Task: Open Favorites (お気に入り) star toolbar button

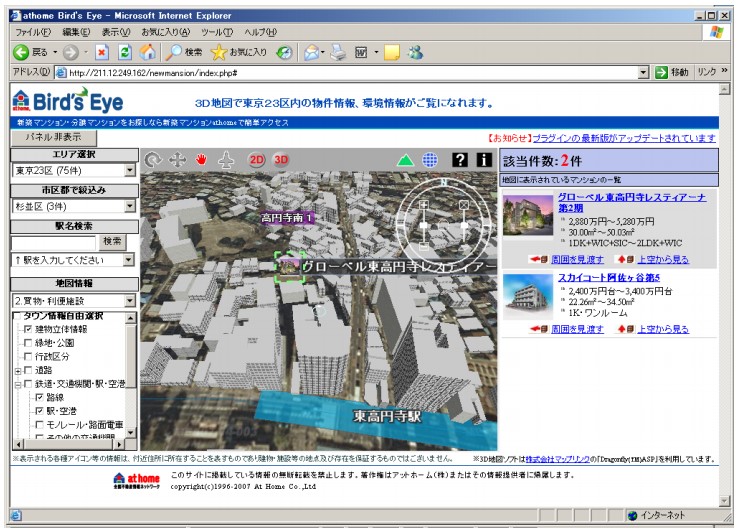Action: [x=238, y=52]
